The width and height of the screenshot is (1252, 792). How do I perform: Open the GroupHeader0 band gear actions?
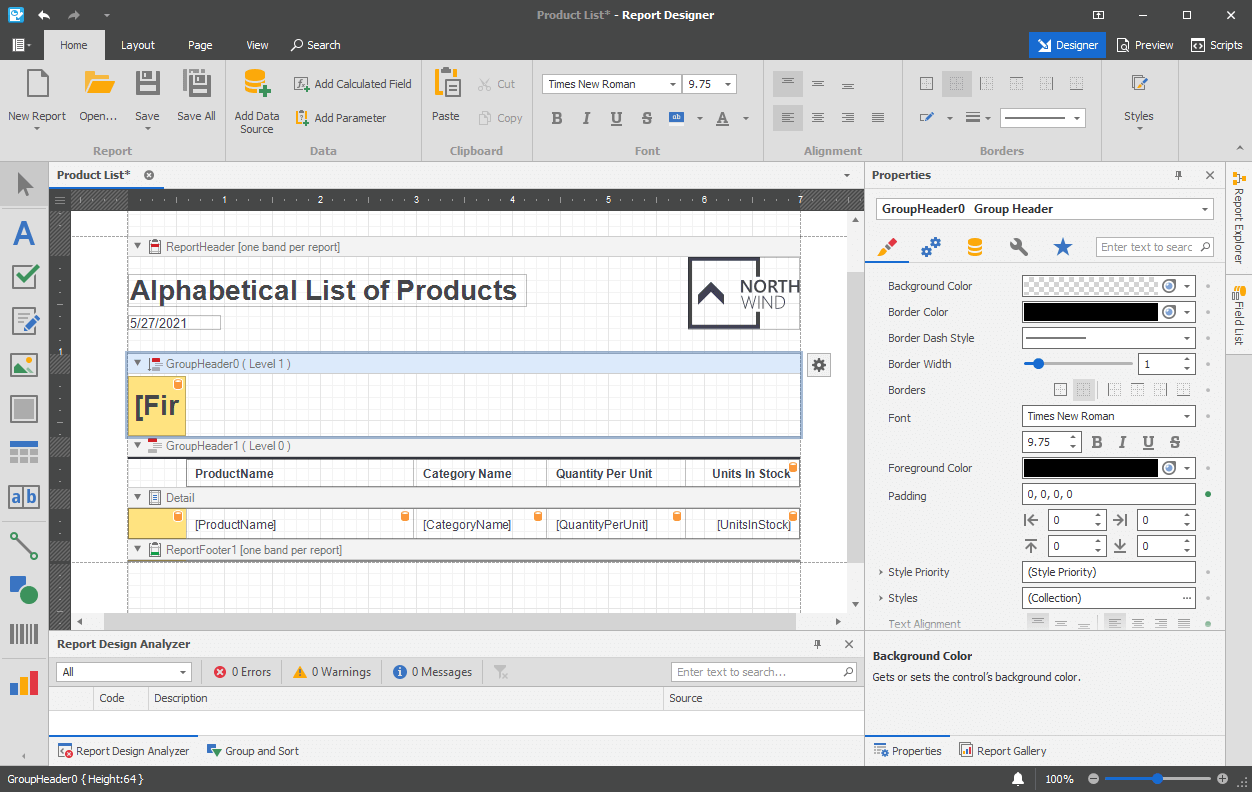click(x=819, y=365)
